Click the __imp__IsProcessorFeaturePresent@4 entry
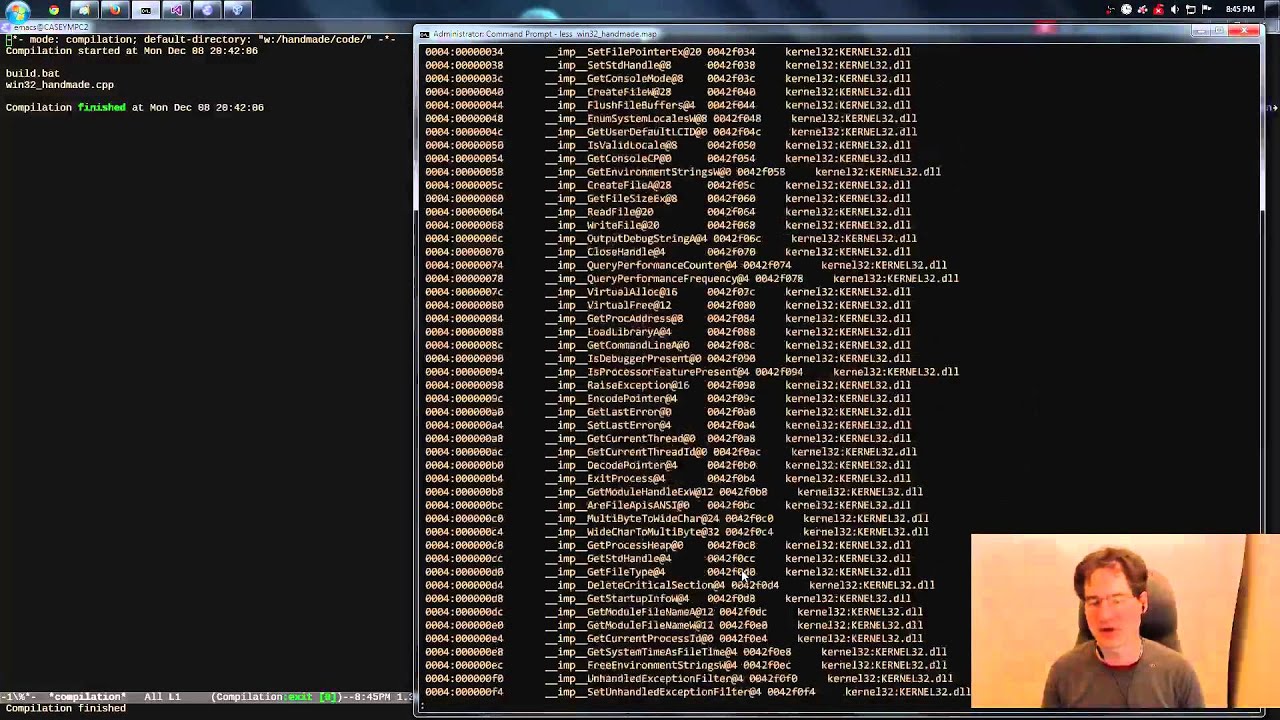This screenshot has height=720, width=1280. pyautogui.click(x=647, y=371)
